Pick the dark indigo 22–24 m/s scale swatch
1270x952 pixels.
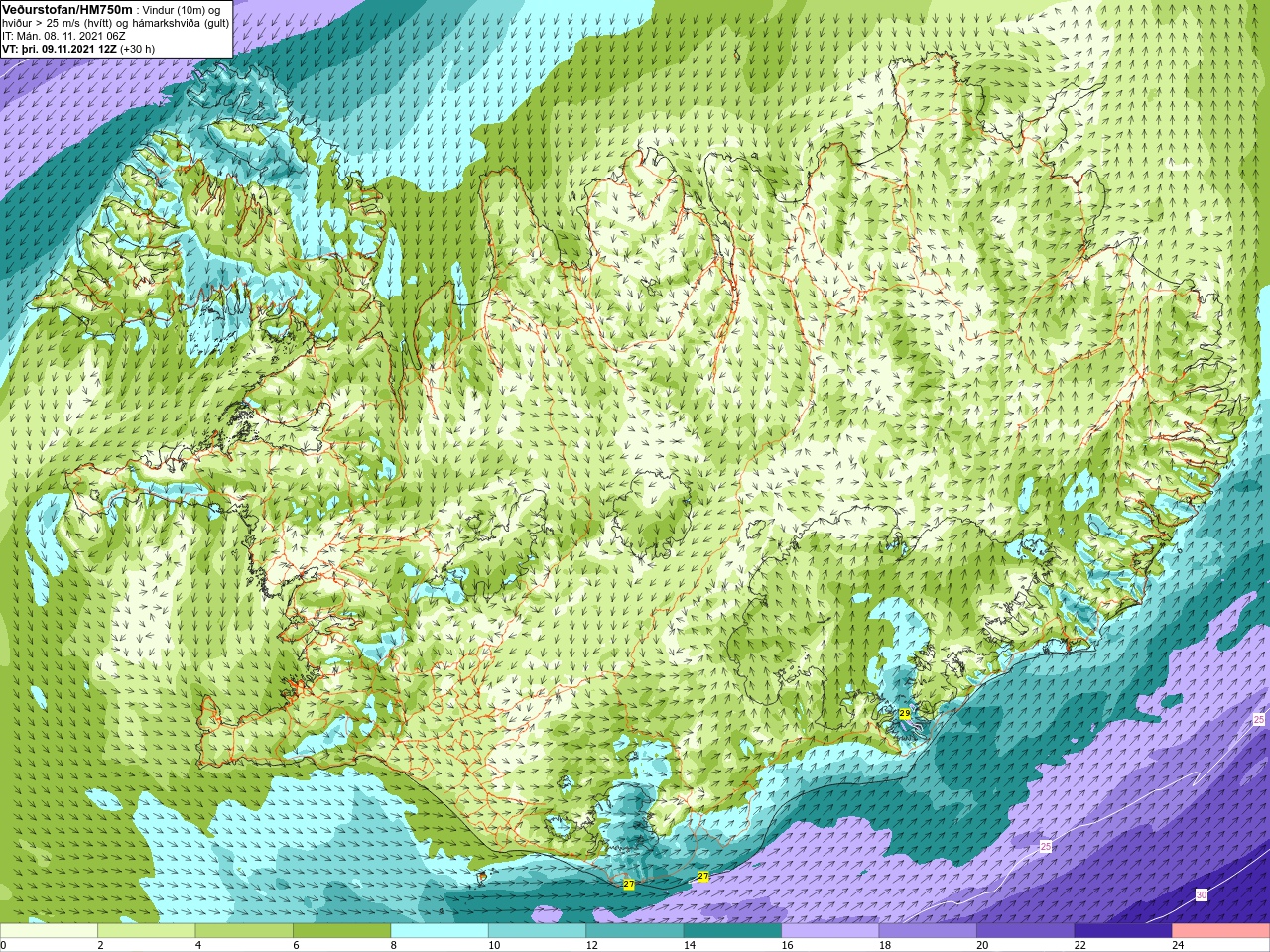1123,931
